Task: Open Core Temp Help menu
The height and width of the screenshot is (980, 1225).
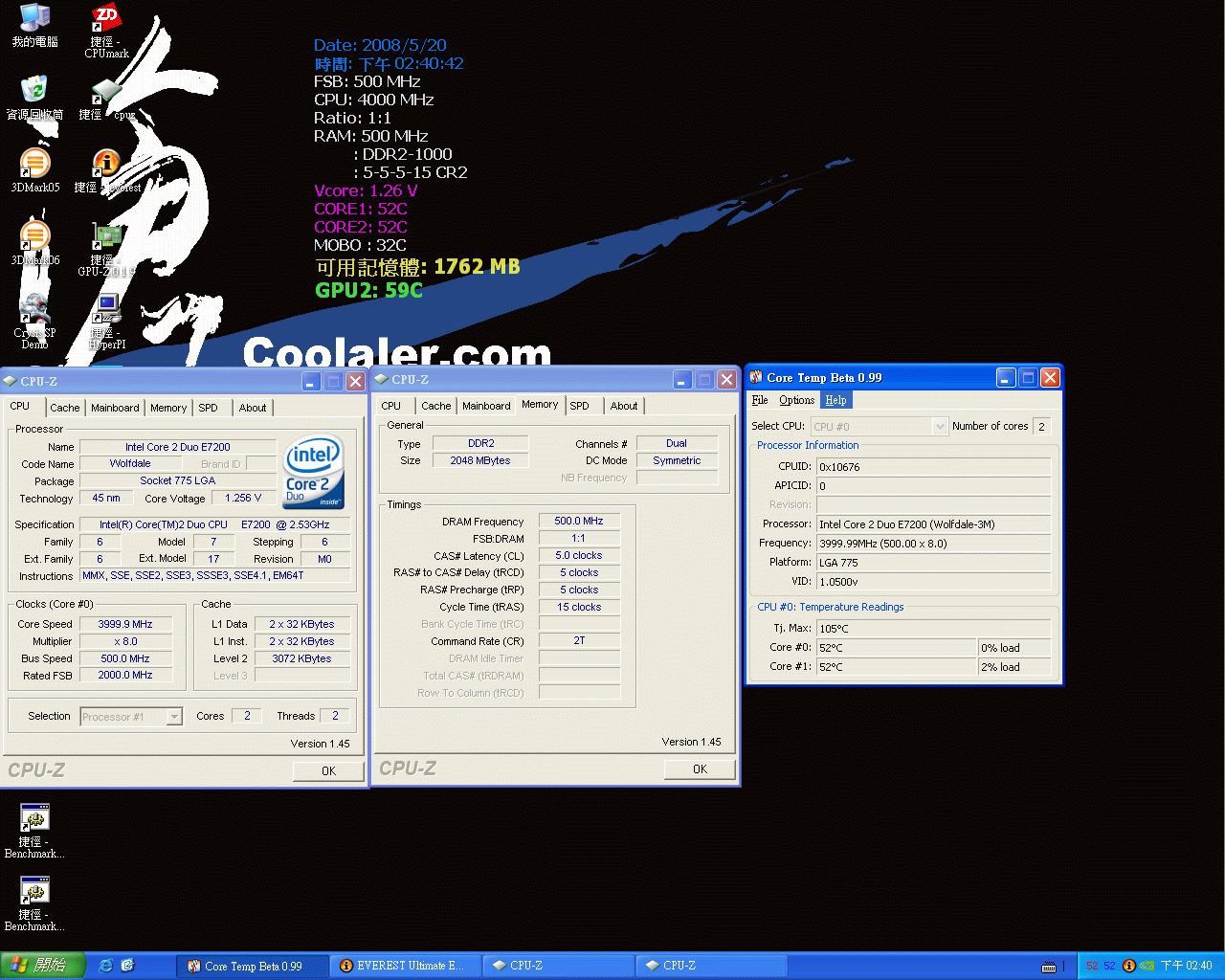Action: [x=835, y=400]
